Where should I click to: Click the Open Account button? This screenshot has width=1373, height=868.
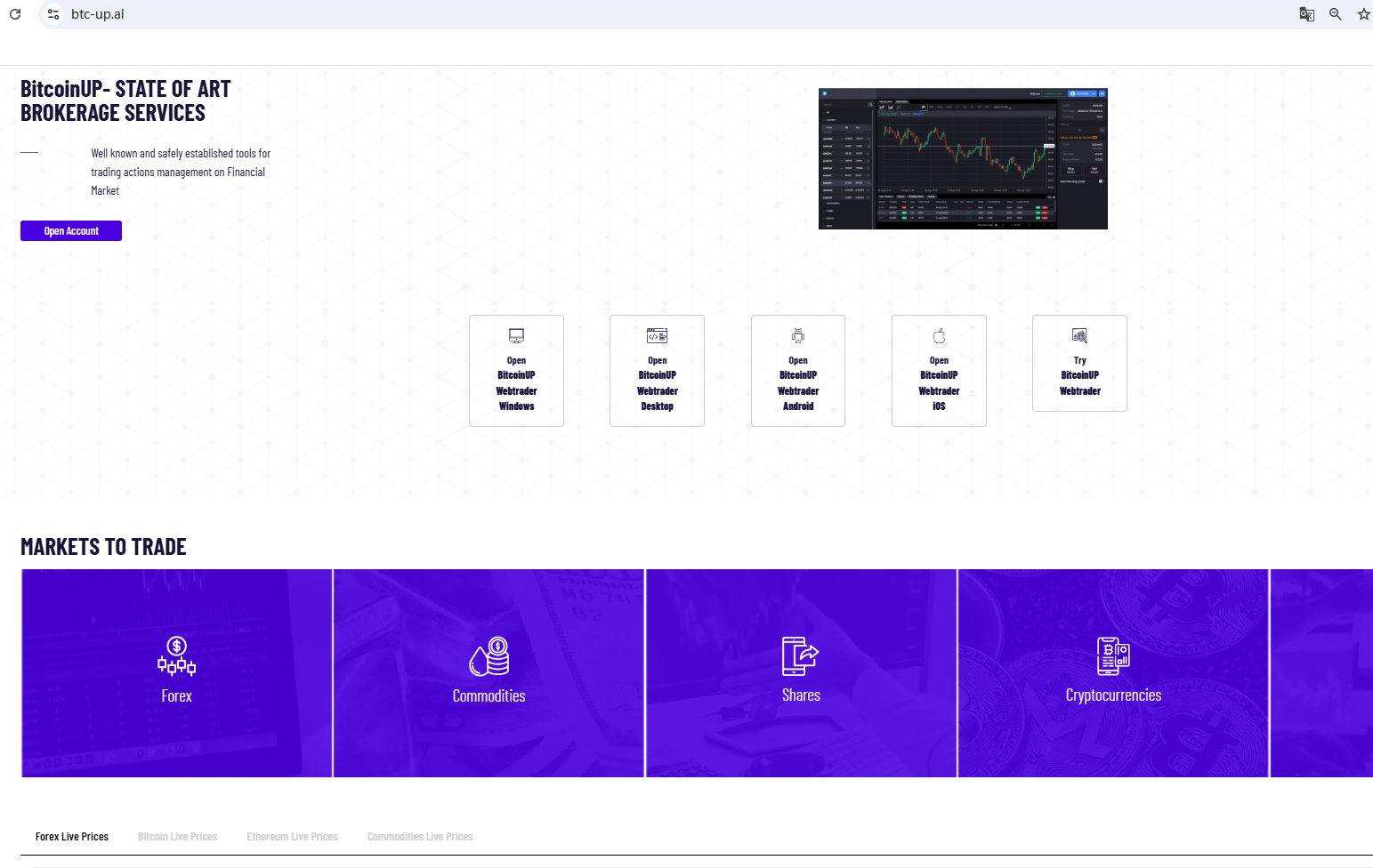tap(71, 231)
